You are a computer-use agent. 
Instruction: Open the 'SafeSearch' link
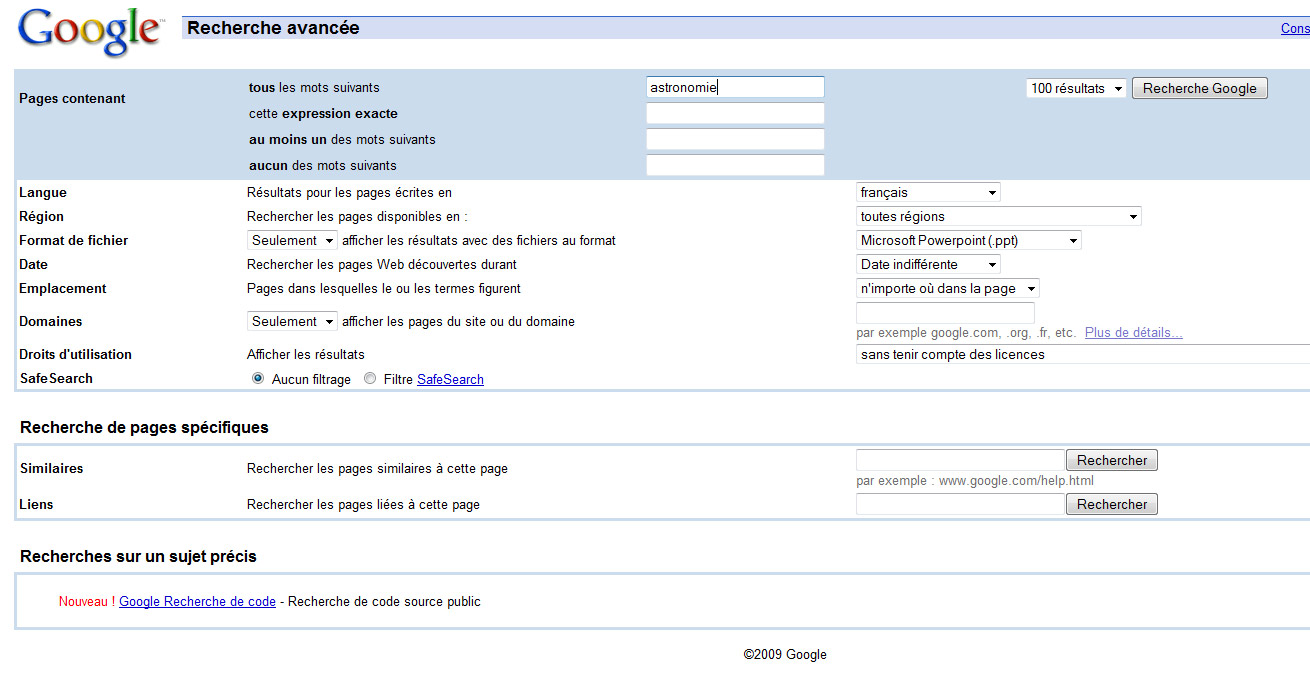(450, 380)
